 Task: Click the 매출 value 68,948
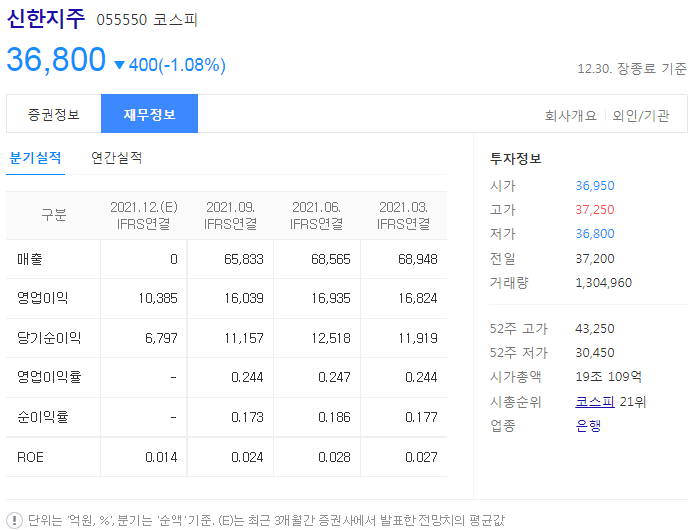coord(417,259)
